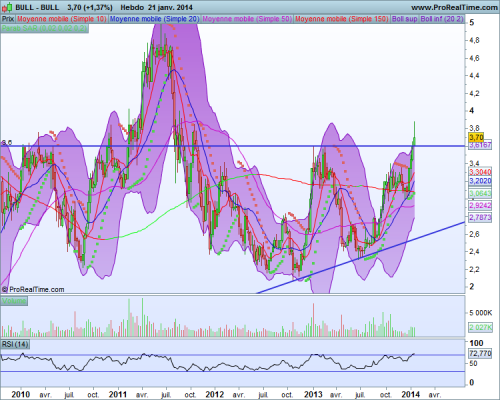
Task: Select the 3,6167 Bollinger value tag
Action: point(480,145)
